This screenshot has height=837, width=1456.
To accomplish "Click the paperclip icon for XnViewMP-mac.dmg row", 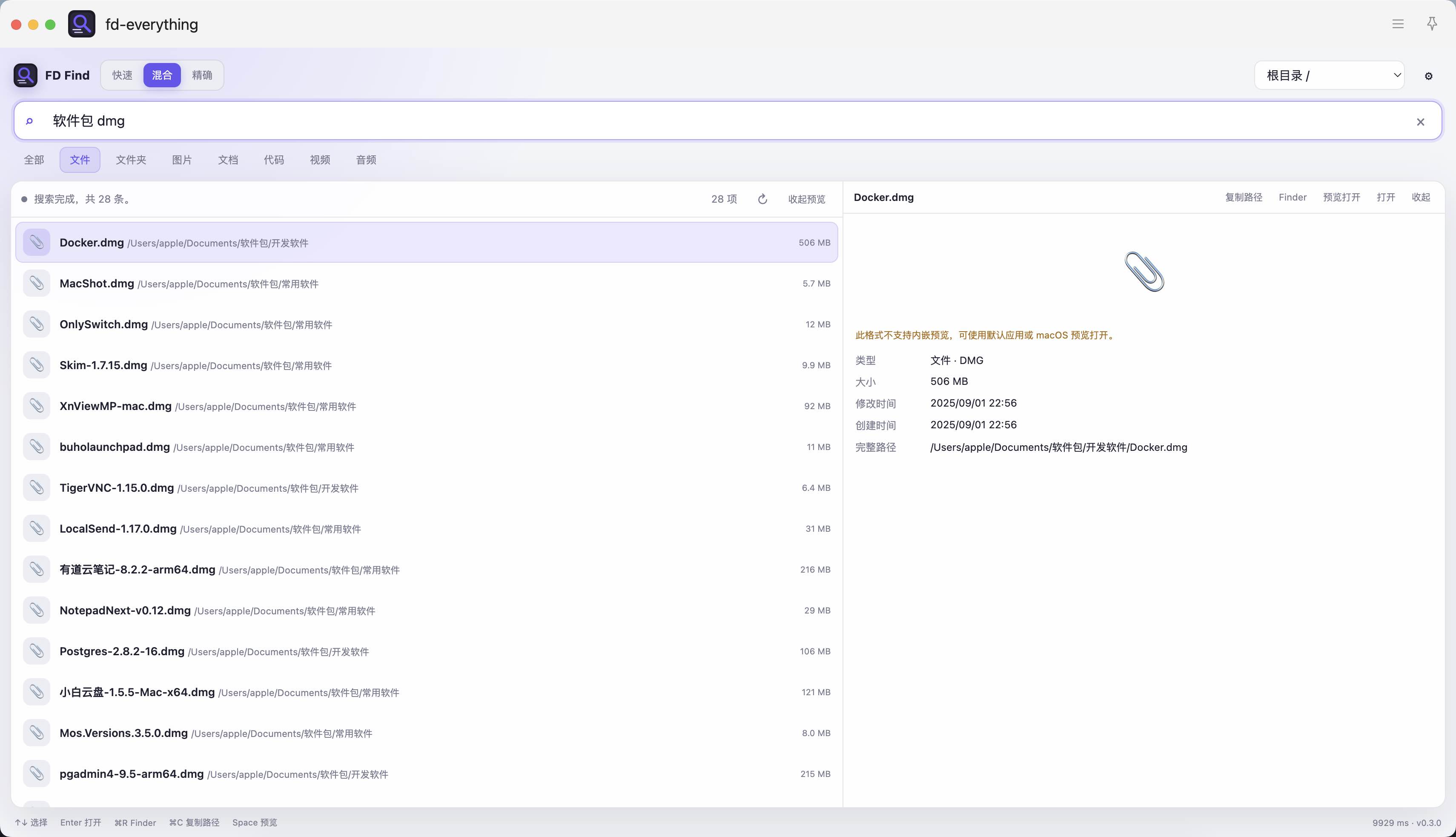I will [x=37, y=405].
